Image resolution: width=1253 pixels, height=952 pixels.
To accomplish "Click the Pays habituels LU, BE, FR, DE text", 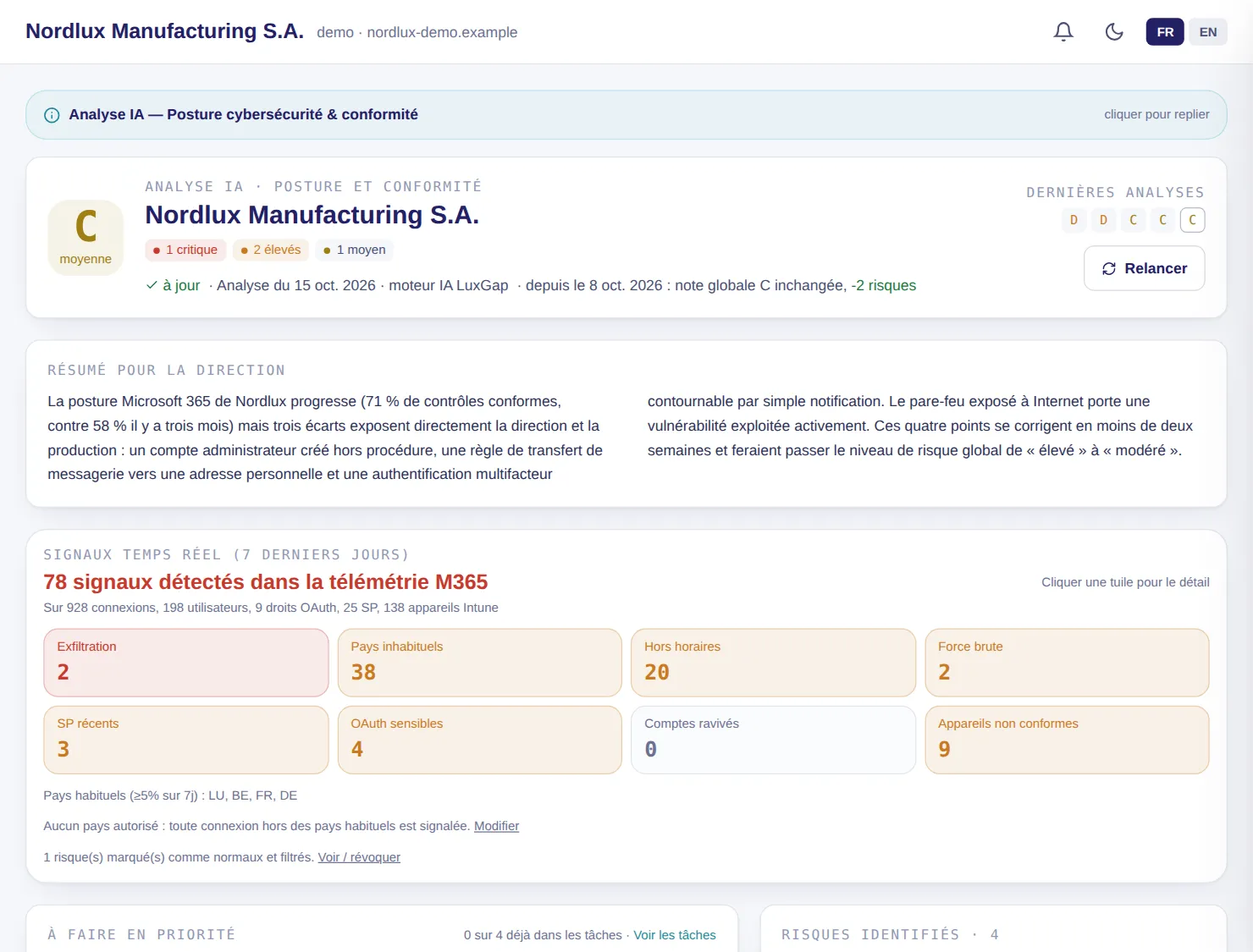I will [x=170, y=795].
